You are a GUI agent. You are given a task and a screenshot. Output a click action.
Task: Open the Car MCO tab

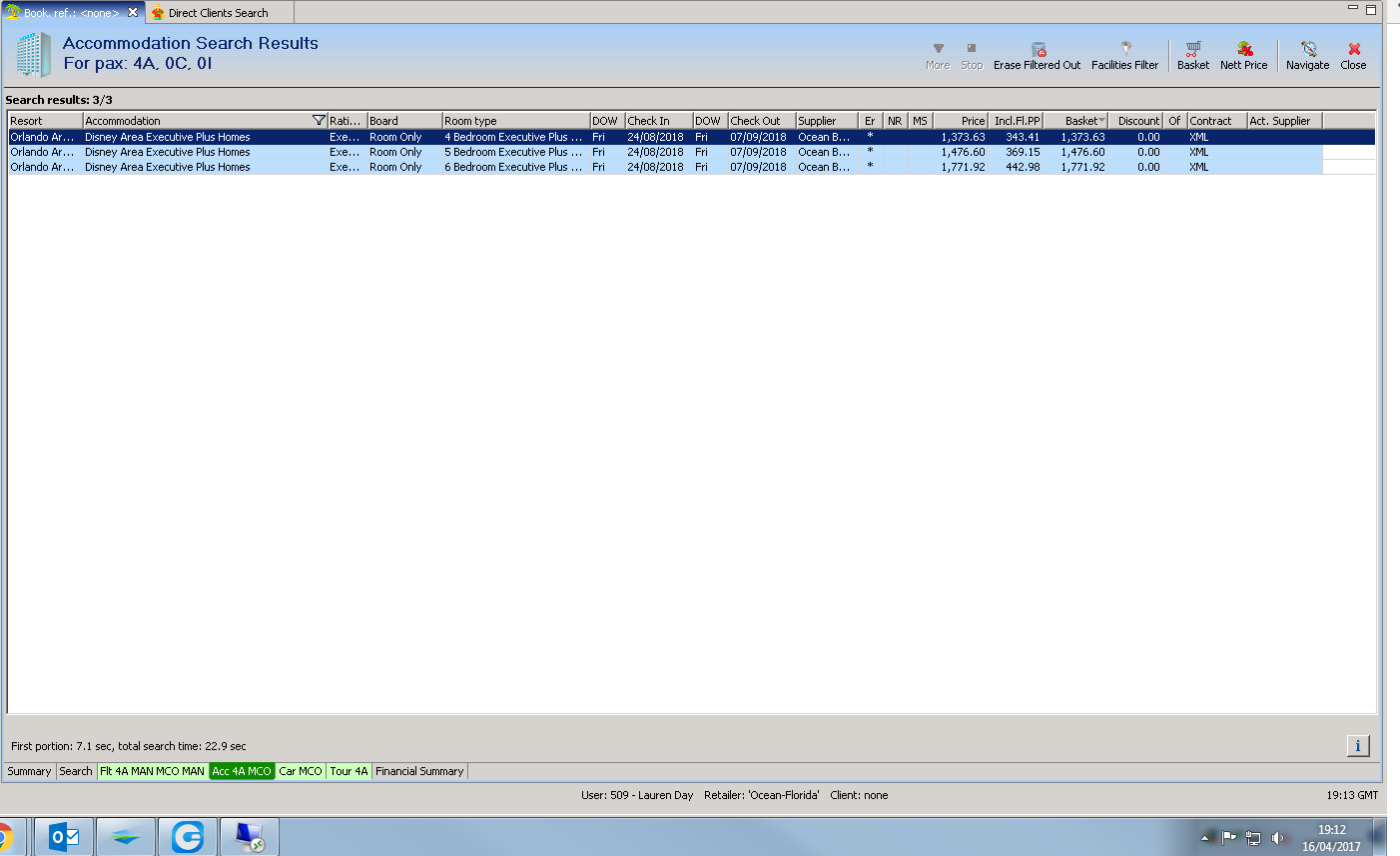[301, 771]
